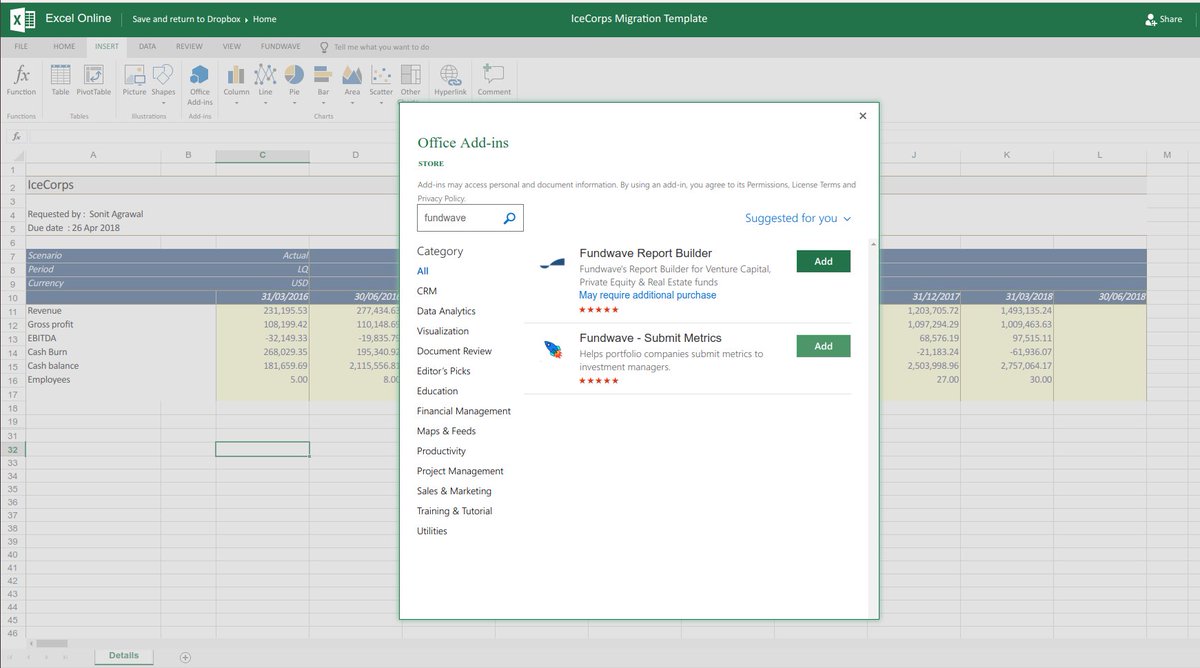
Task: Select the CRM category
Action: (x=427, y=291)
